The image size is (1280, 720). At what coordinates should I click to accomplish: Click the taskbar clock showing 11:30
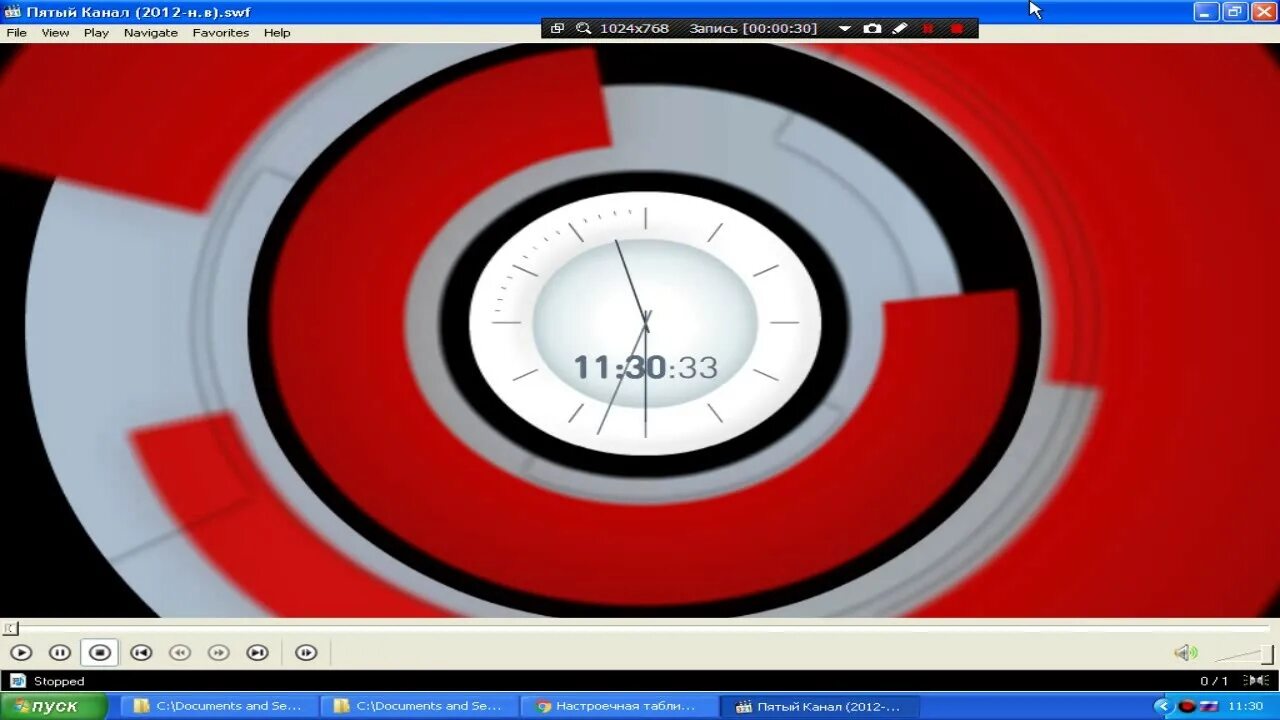(x=1246, y=706)
